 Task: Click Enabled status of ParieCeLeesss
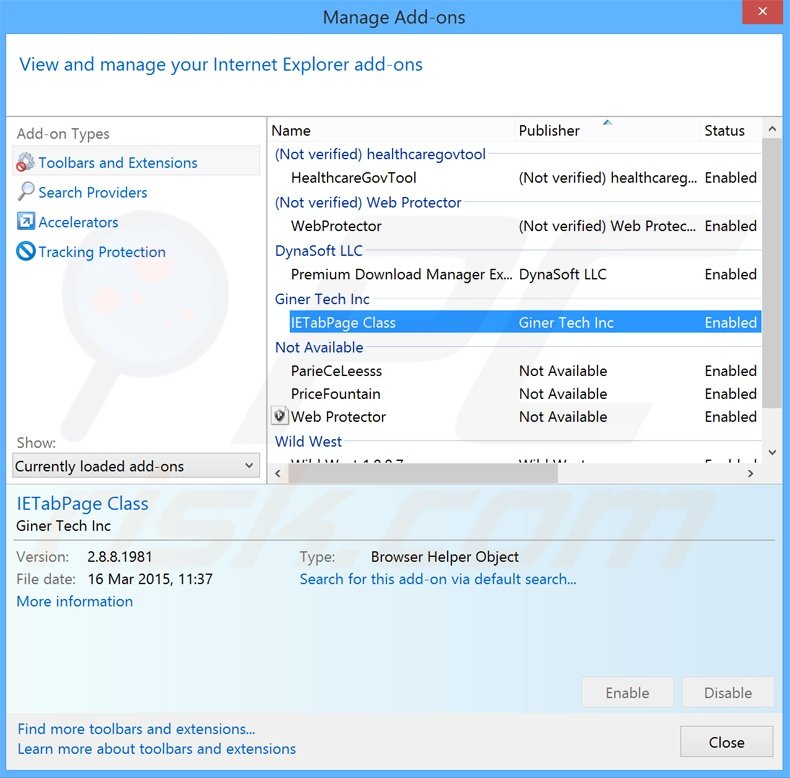731,371
